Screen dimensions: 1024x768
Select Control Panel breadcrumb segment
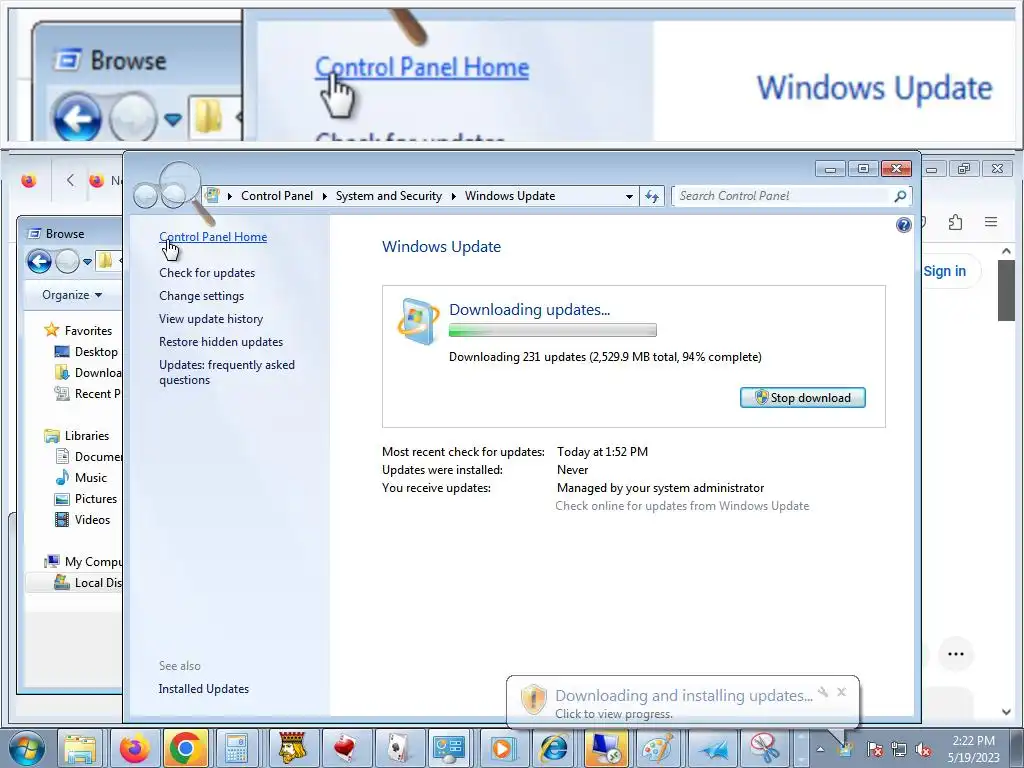pos(277,196)
